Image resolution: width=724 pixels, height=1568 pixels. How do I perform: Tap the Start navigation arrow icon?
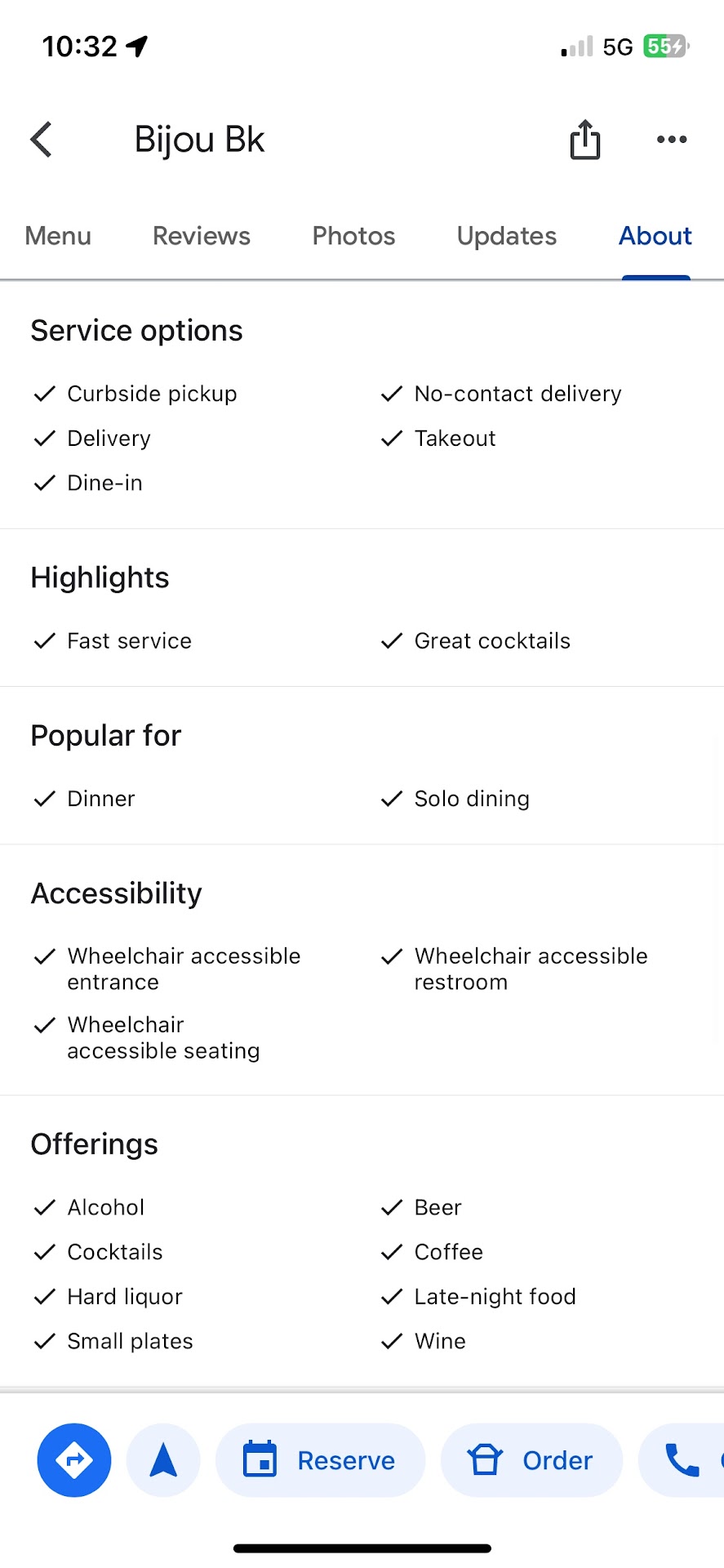[163, 1459]
